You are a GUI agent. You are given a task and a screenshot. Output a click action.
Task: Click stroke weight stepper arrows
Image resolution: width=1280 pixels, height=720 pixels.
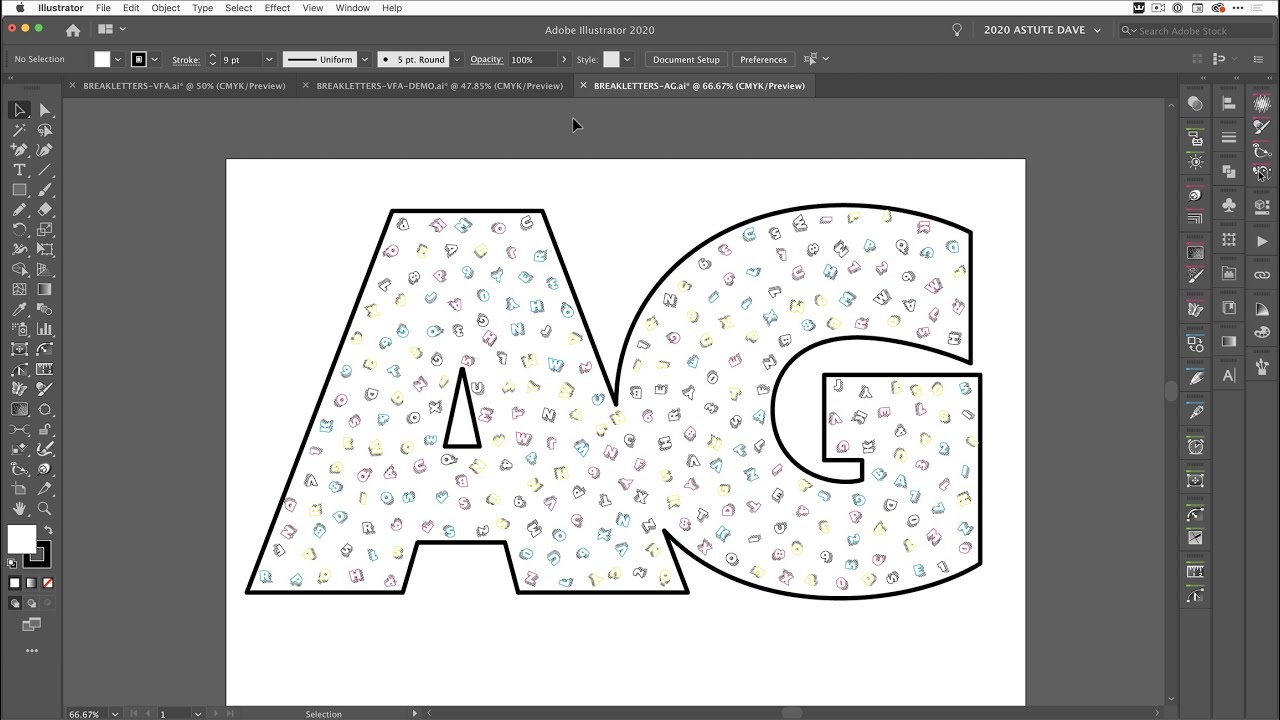coord(212,59)
